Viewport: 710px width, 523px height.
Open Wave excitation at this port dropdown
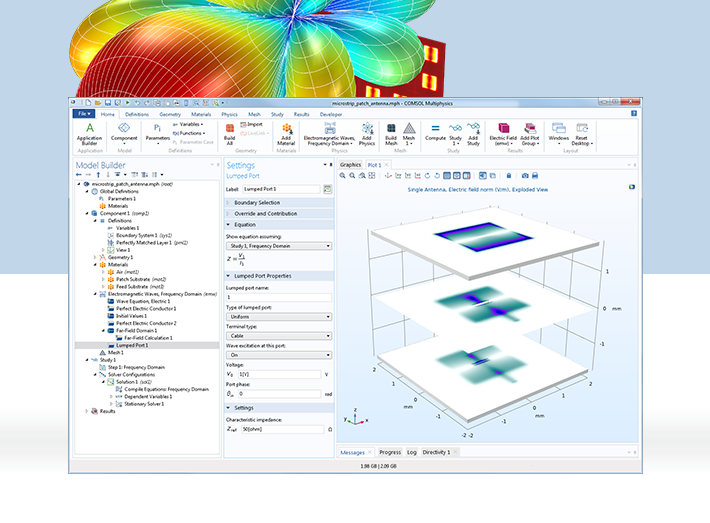pyautogui.click(x=279, y=355)
